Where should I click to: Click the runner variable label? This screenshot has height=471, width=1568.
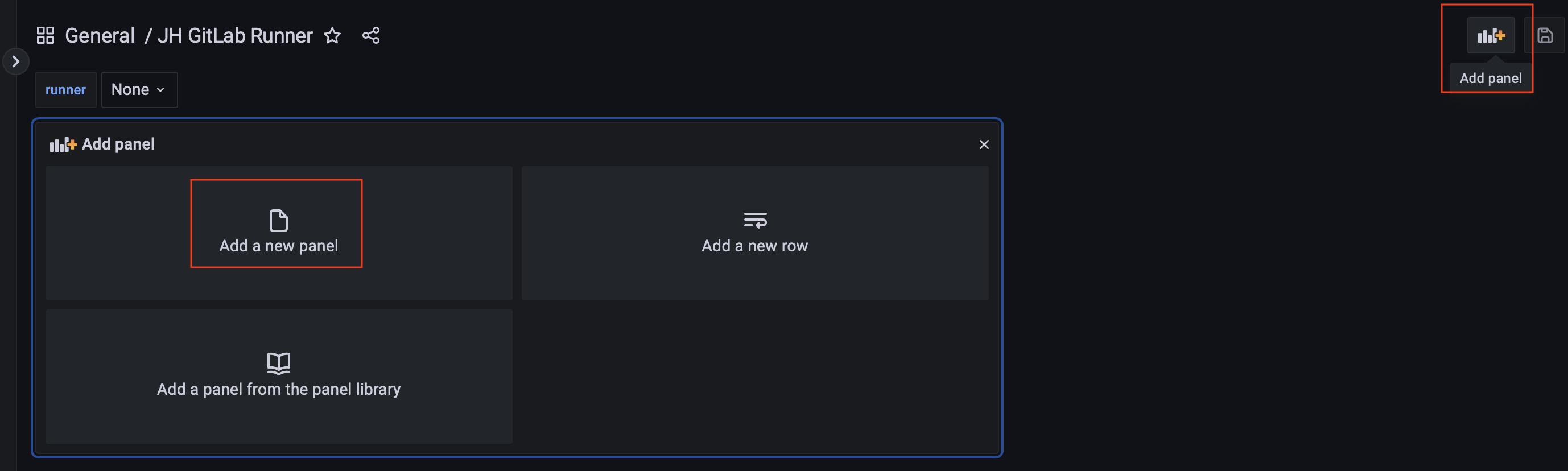tap(66, 89)
